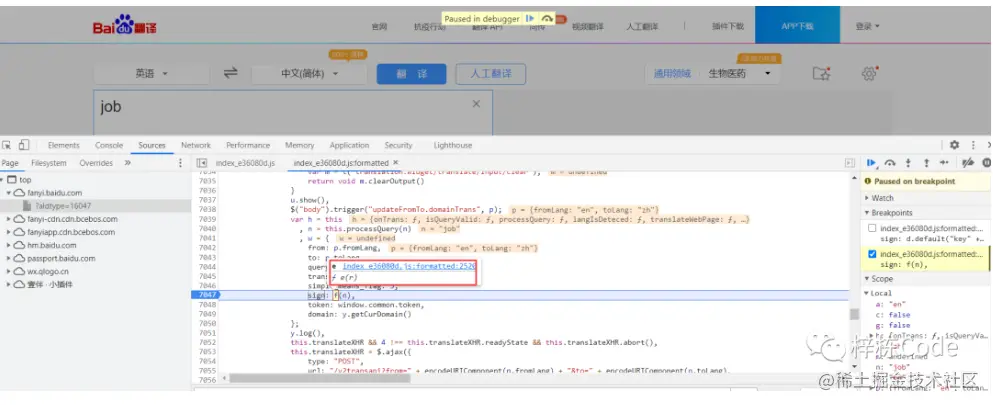Close the index_e36080d.js:formatted tab

tap(395, 163)
